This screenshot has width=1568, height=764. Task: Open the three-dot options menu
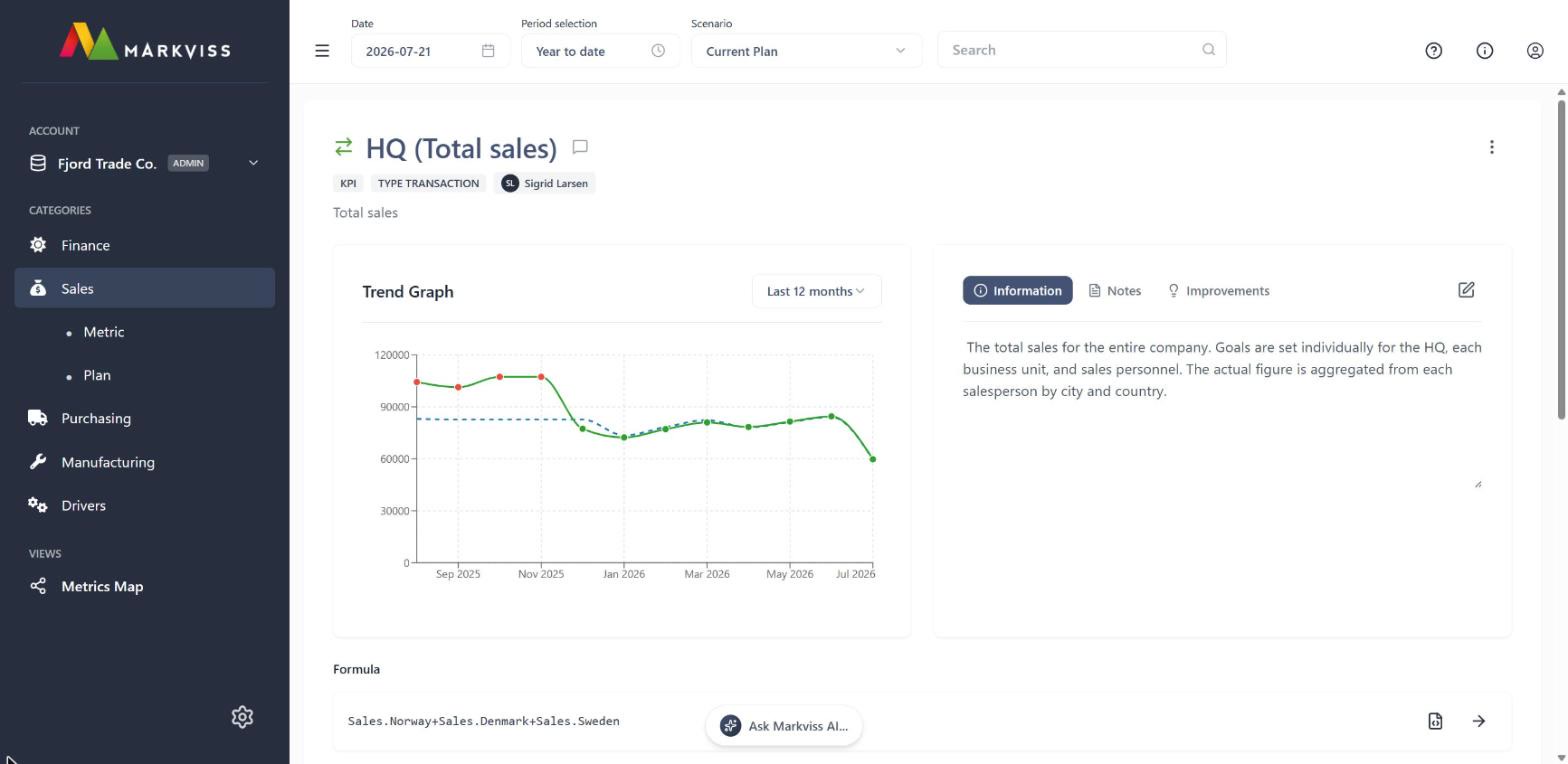coord(1492,147)
